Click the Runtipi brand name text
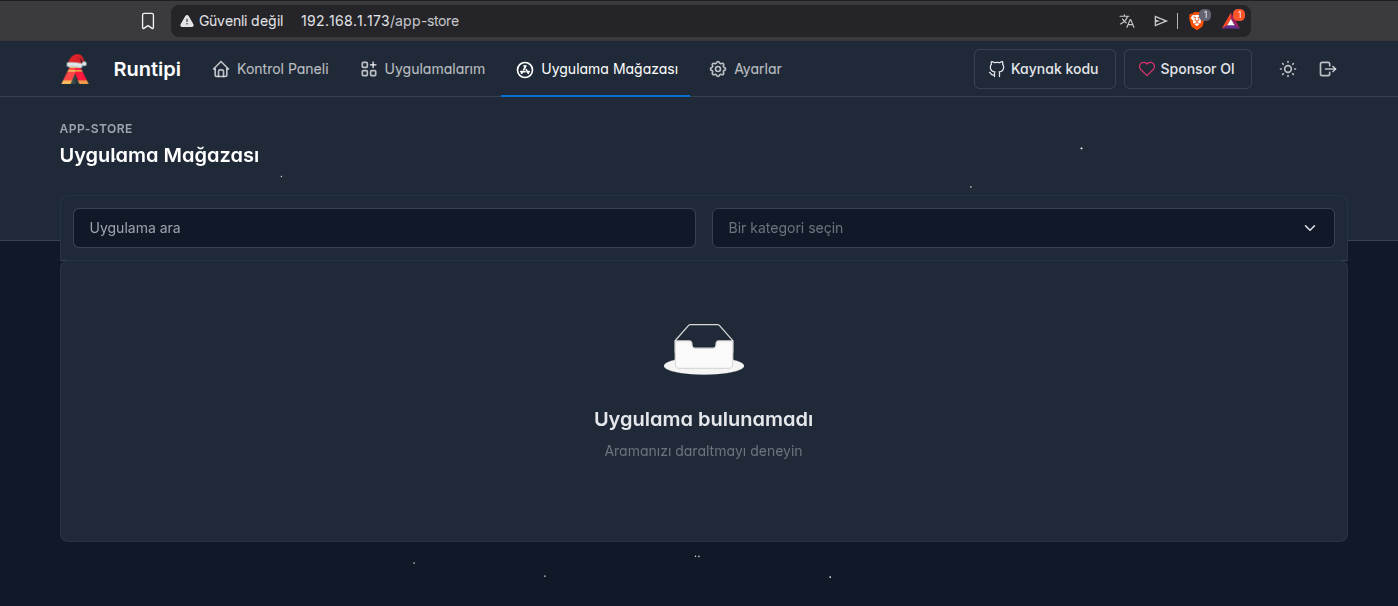1398x606 pixels. pyautogui.click(x=147, y=69)
